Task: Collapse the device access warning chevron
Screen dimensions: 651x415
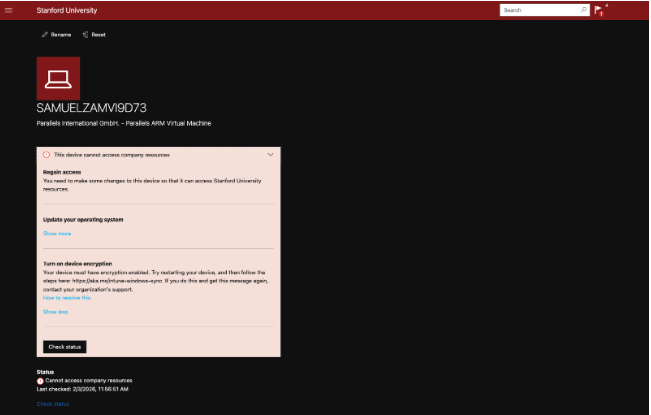Action: [270, 155]
